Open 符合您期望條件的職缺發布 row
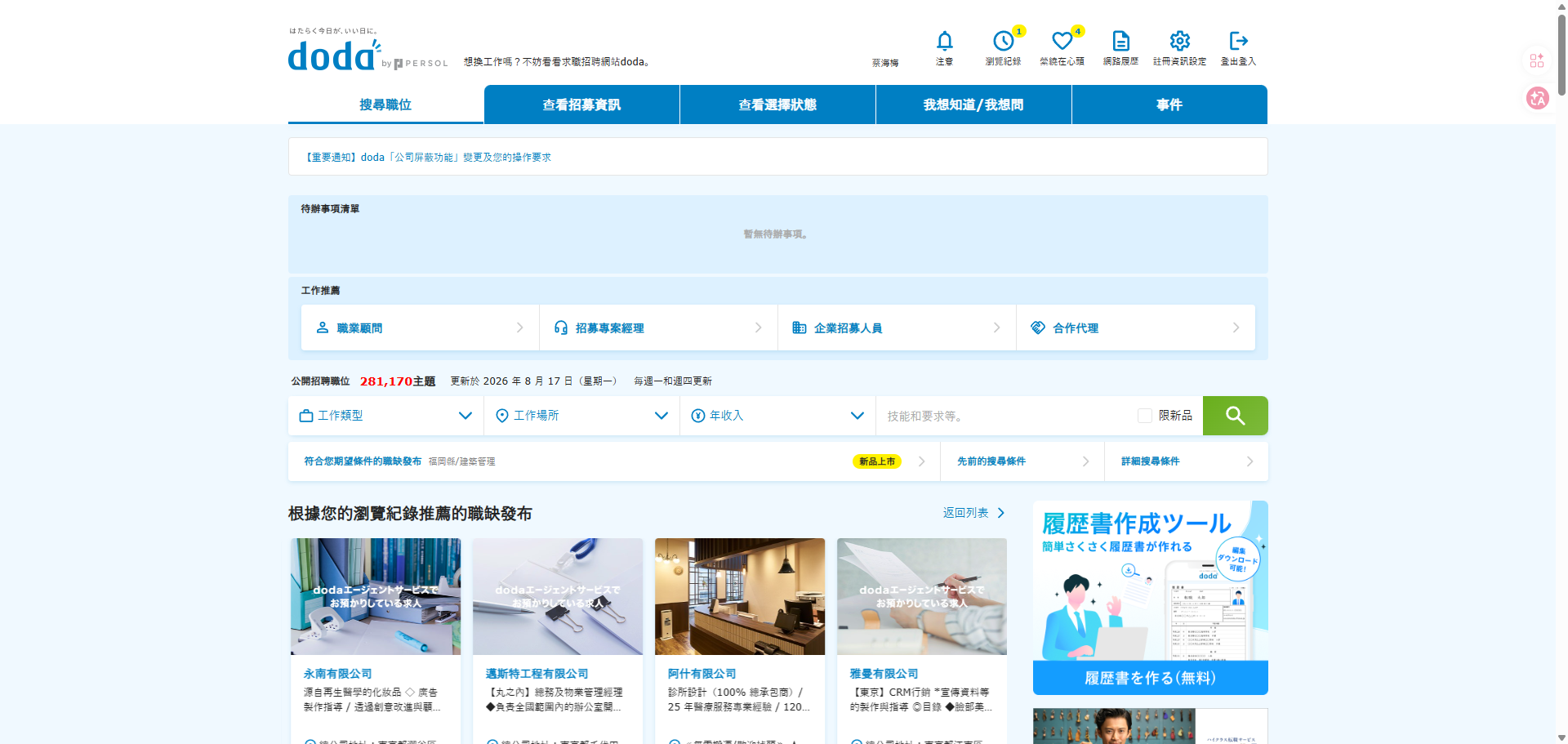Image resolution: width=1568 pixels, height=744 pixels. coord(614,461)
